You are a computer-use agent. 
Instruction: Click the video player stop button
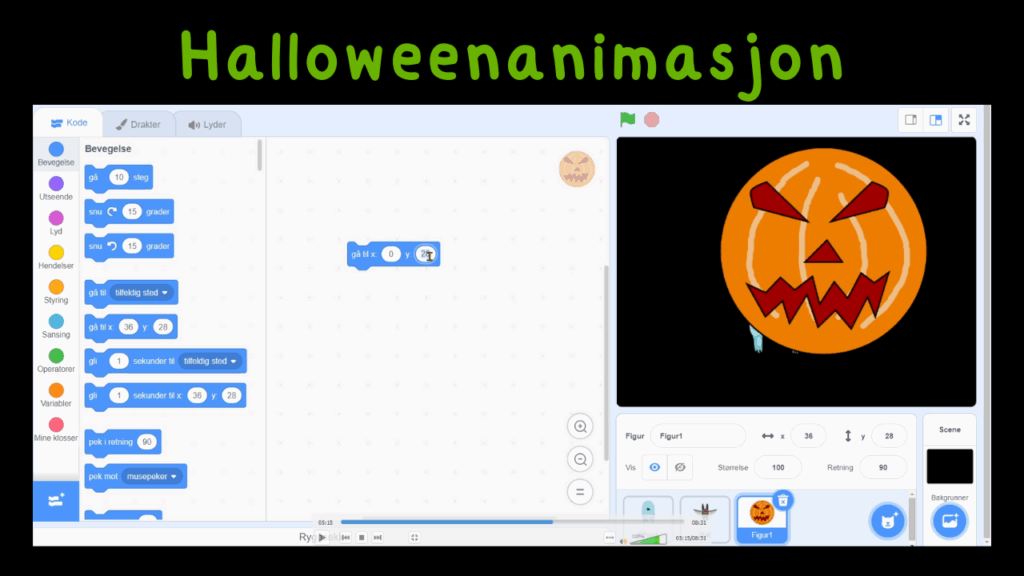[361, 537]
